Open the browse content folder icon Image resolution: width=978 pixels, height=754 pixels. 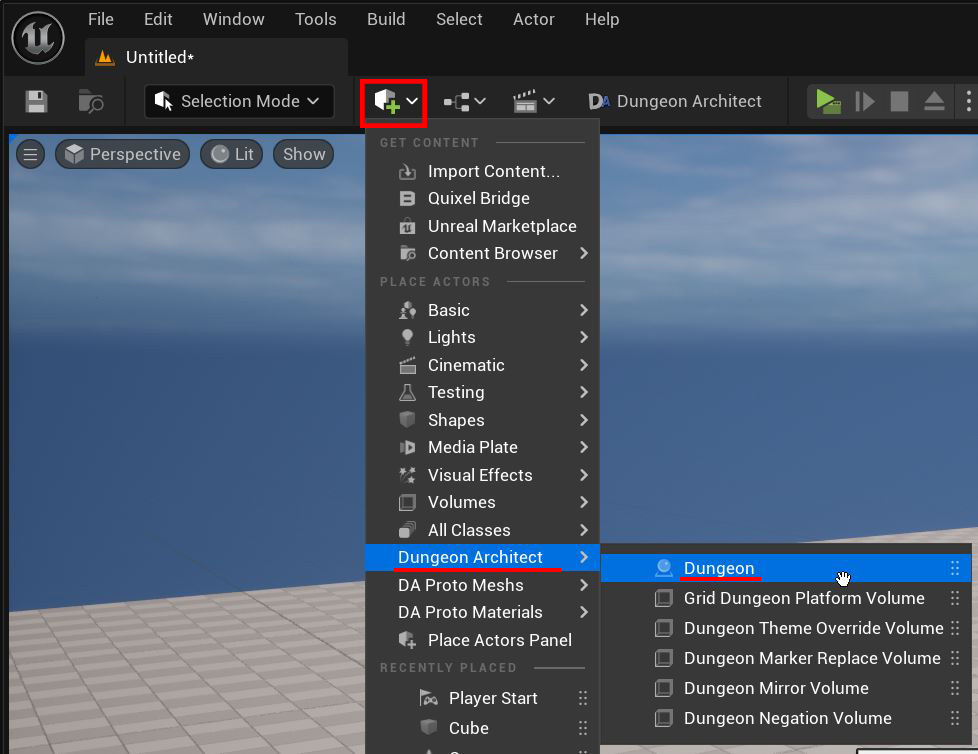coord(91,101)
